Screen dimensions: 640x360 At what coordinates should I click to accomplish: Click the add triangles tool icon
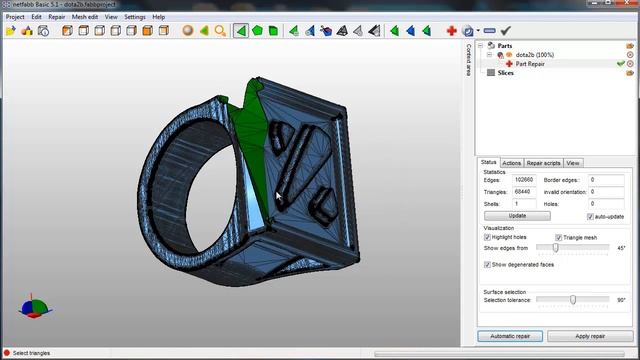(294, 31)
